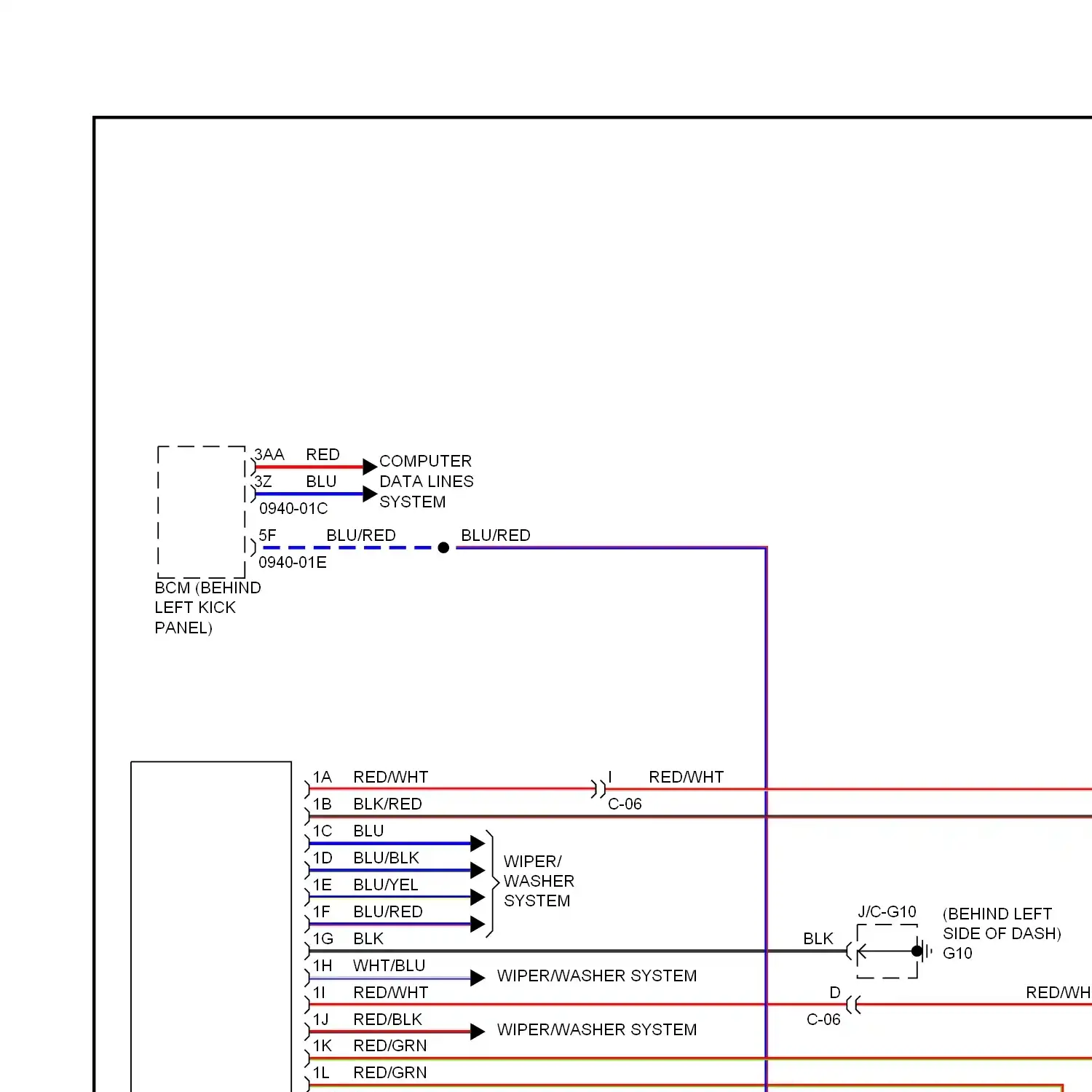Click the RED wire label at 3AA

[x=323, y=455]
